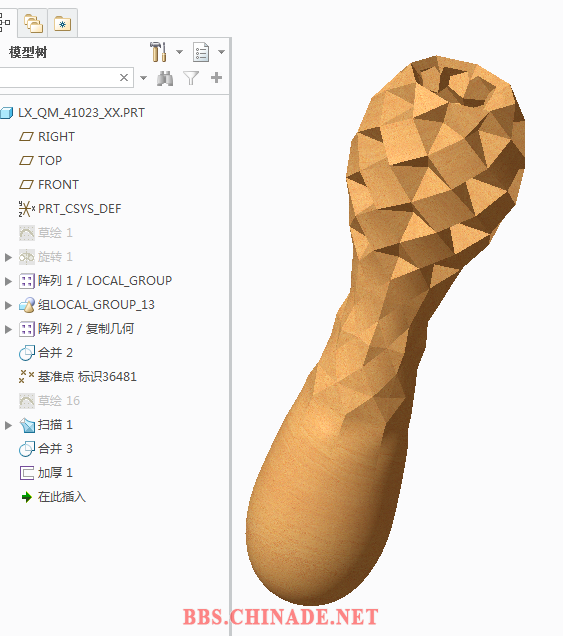Open model tree settings hammer icon
Viewport: 563px width, 636px height.
point(158,52)
